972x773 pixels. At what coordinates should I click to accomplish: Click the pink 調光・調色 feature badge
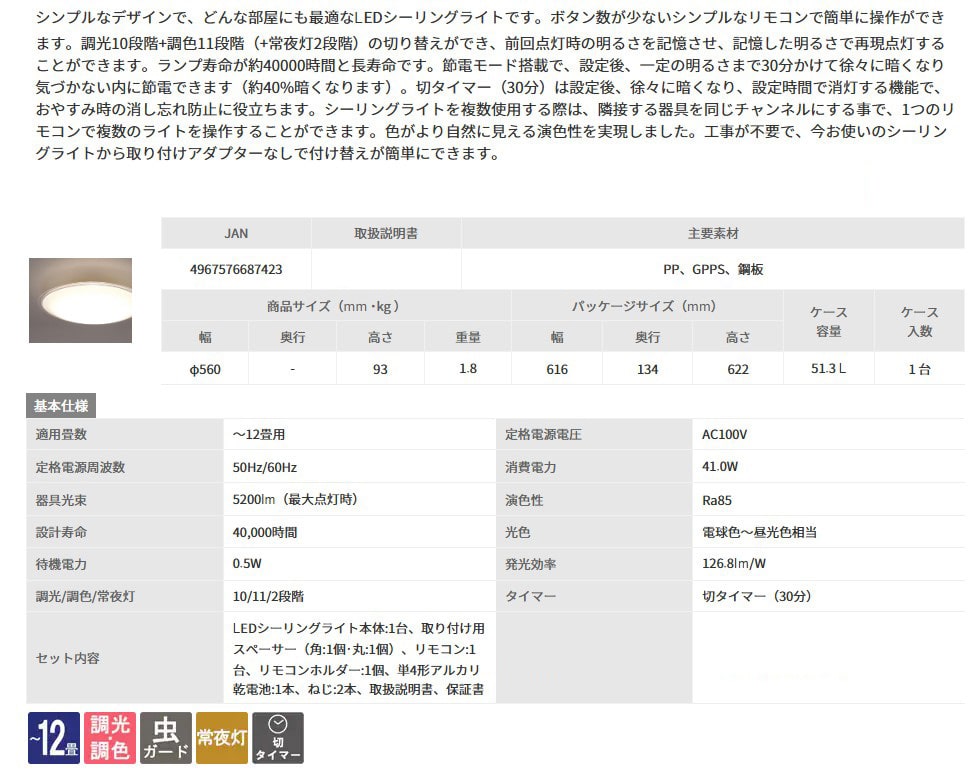pos(109,738)
